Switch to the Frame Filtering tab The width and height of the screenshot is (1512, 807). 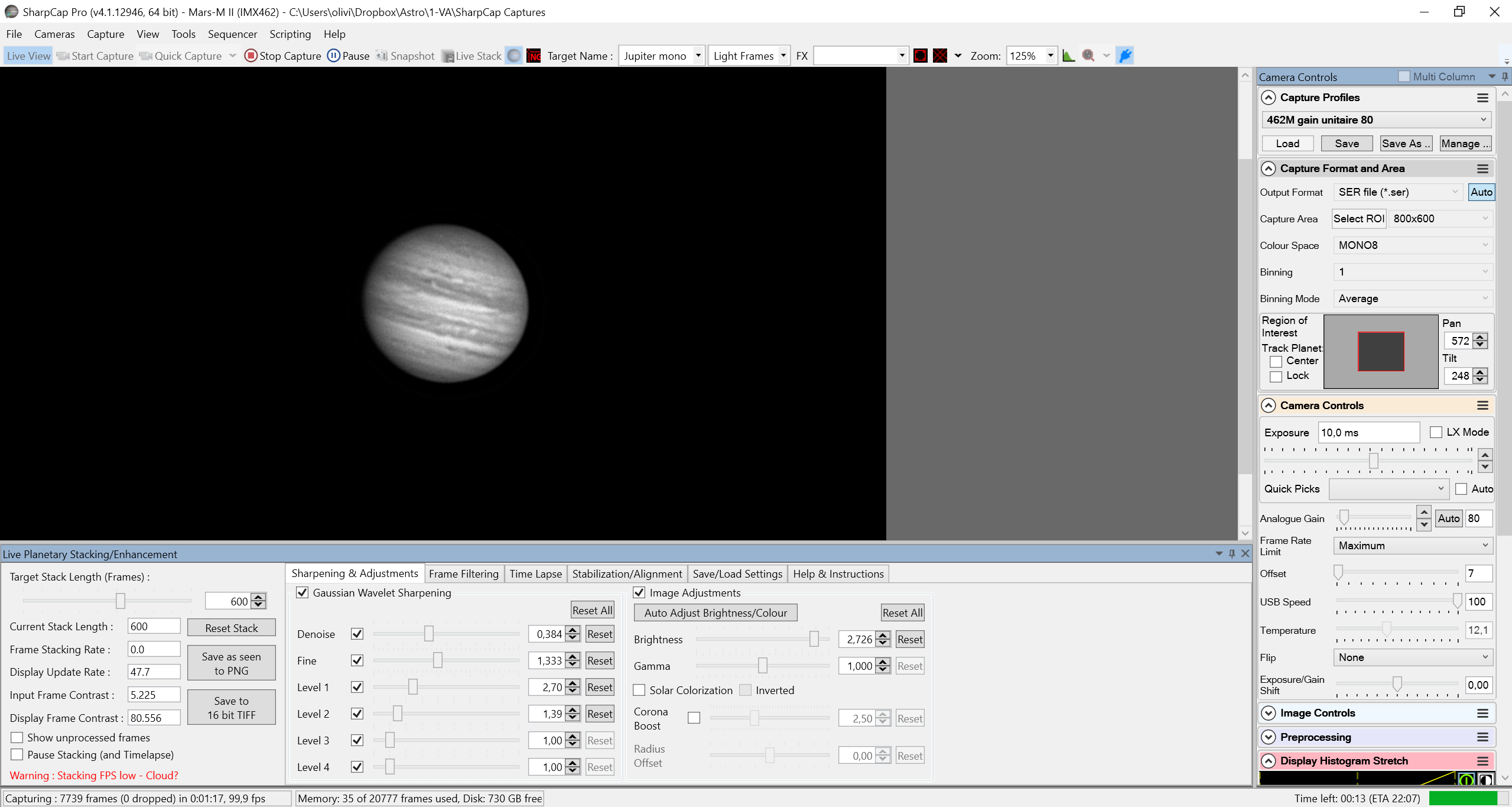464,573
